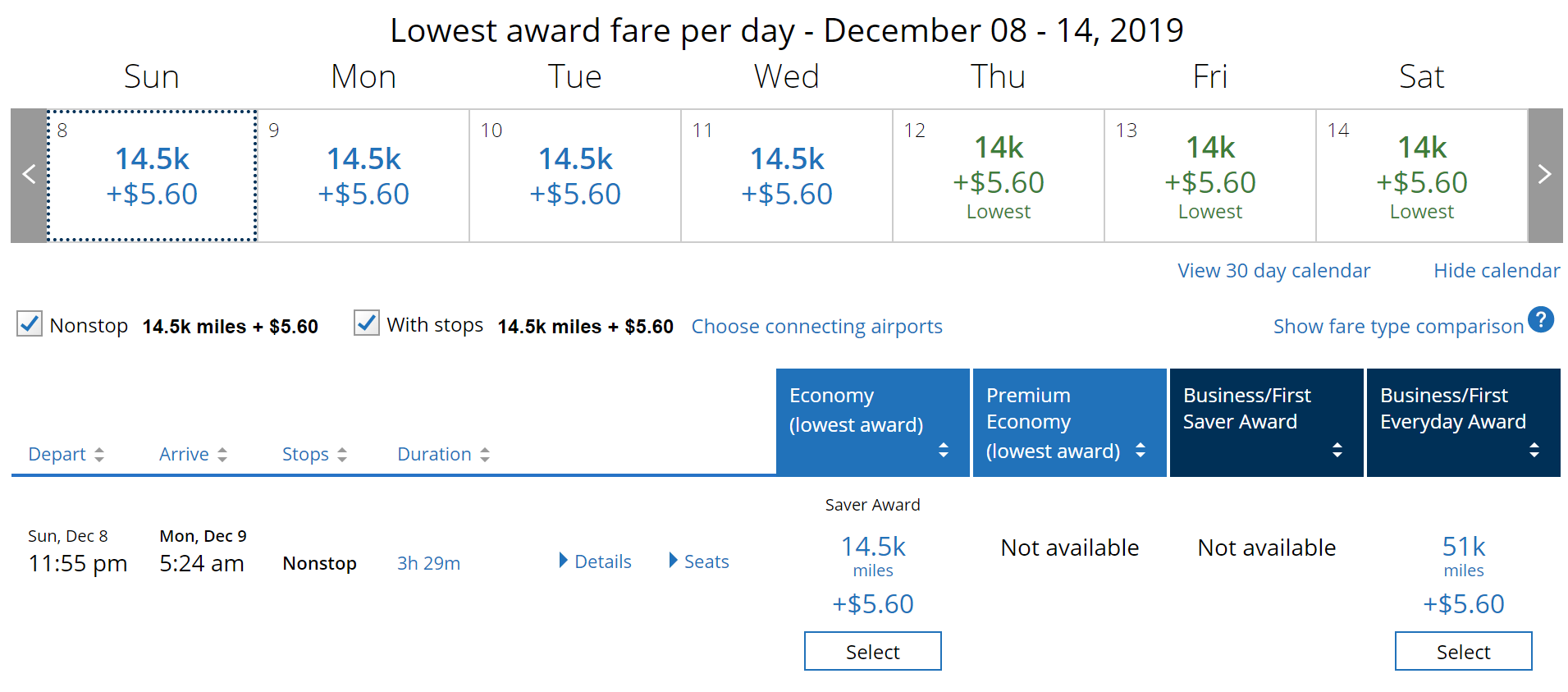Select the 51k miles Everyday Award fare
The height and width of the screenshot is (692, 1568).
coord(1464,652)
